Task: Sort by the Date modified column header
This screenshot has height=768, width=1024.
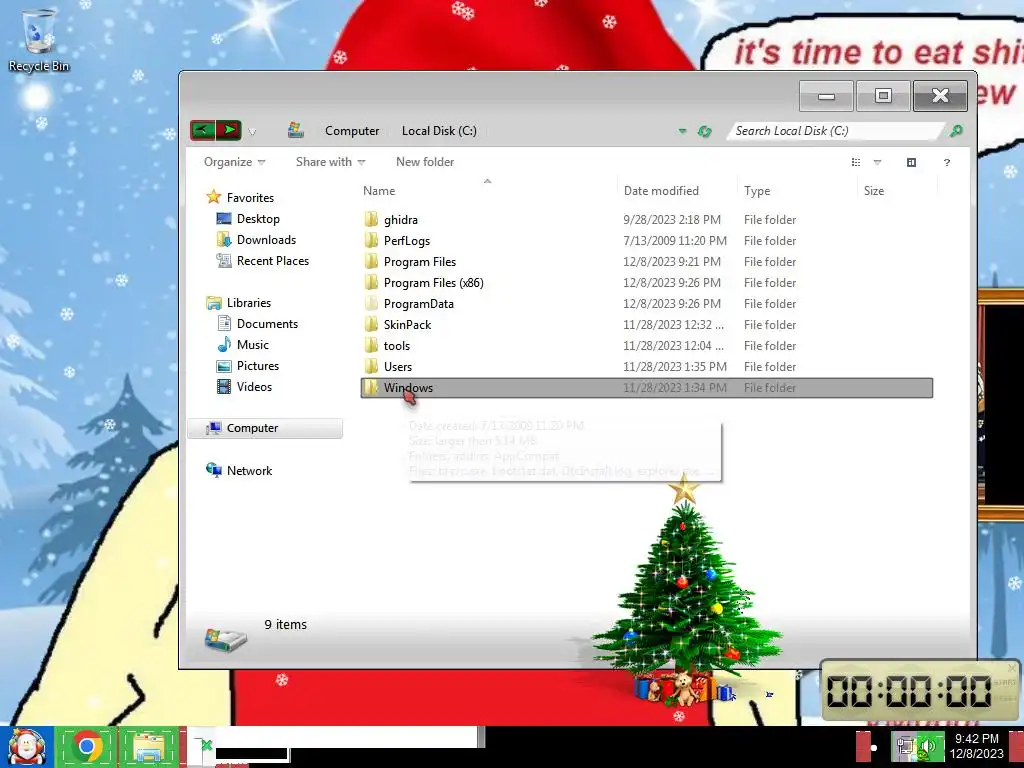Action: tap(661, 191)
